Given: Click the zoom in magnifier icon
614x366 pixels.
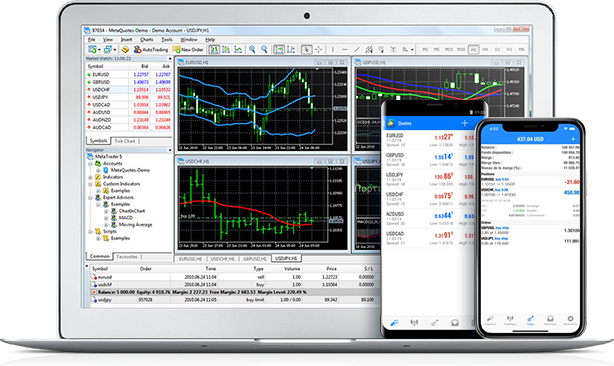Looking at the screenshot, I should pyautogui.click(x=252, y=49).
